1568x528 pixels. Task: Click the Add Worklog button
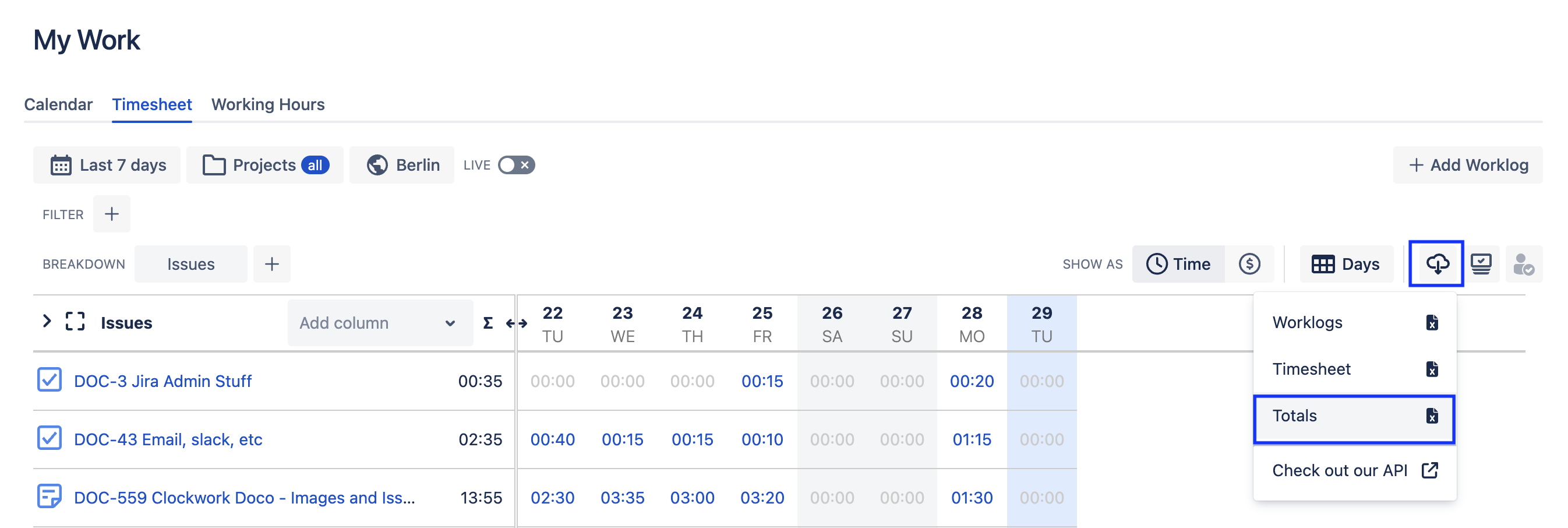point(1468,165)
